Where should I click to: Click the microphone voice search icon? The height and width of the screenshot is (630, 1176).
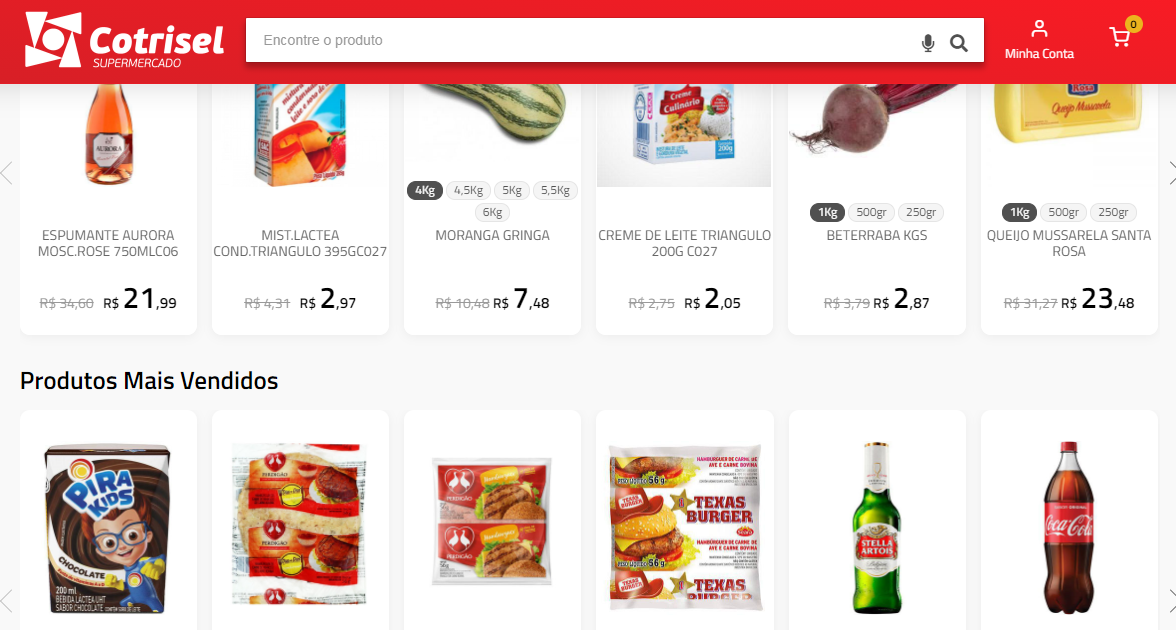click(x=928, y=43)
